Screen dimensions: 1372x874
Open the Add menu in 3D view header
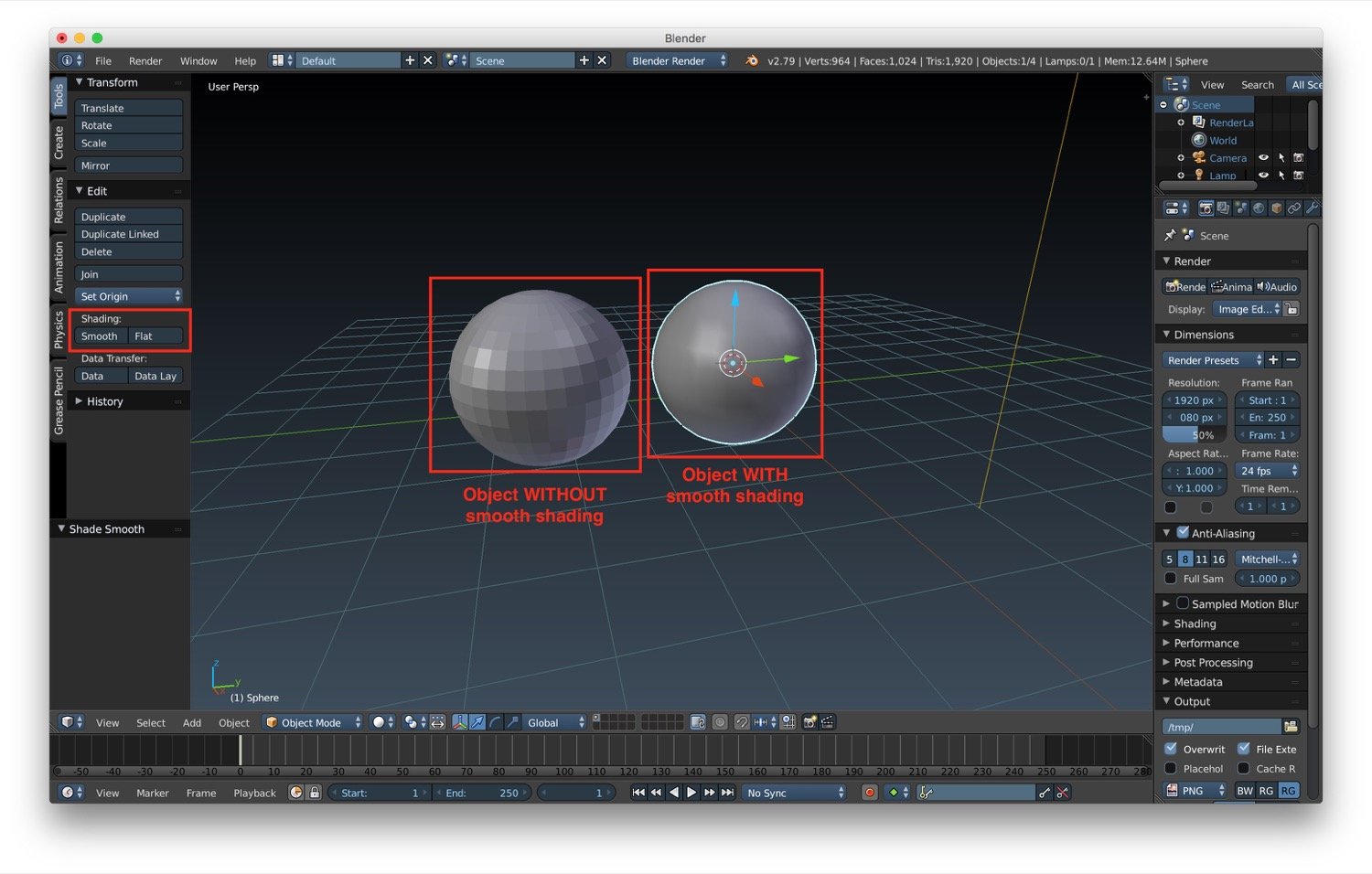[192, 722]
